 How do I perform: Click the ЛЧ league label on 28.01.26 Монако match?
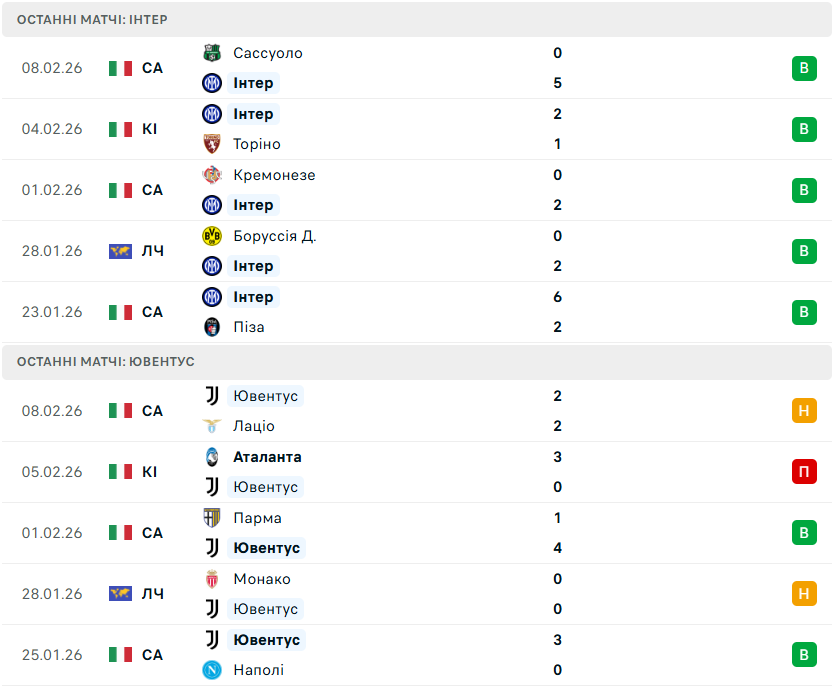coord(152,594)
